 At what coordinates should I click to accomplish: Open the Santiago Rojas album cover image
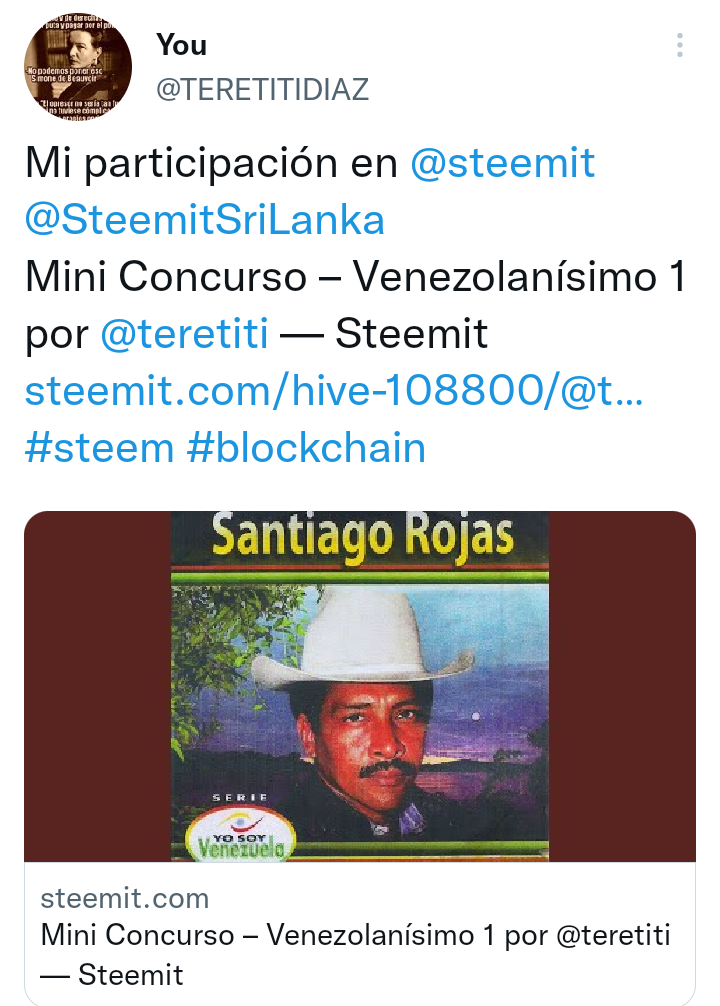pos(360,686)
